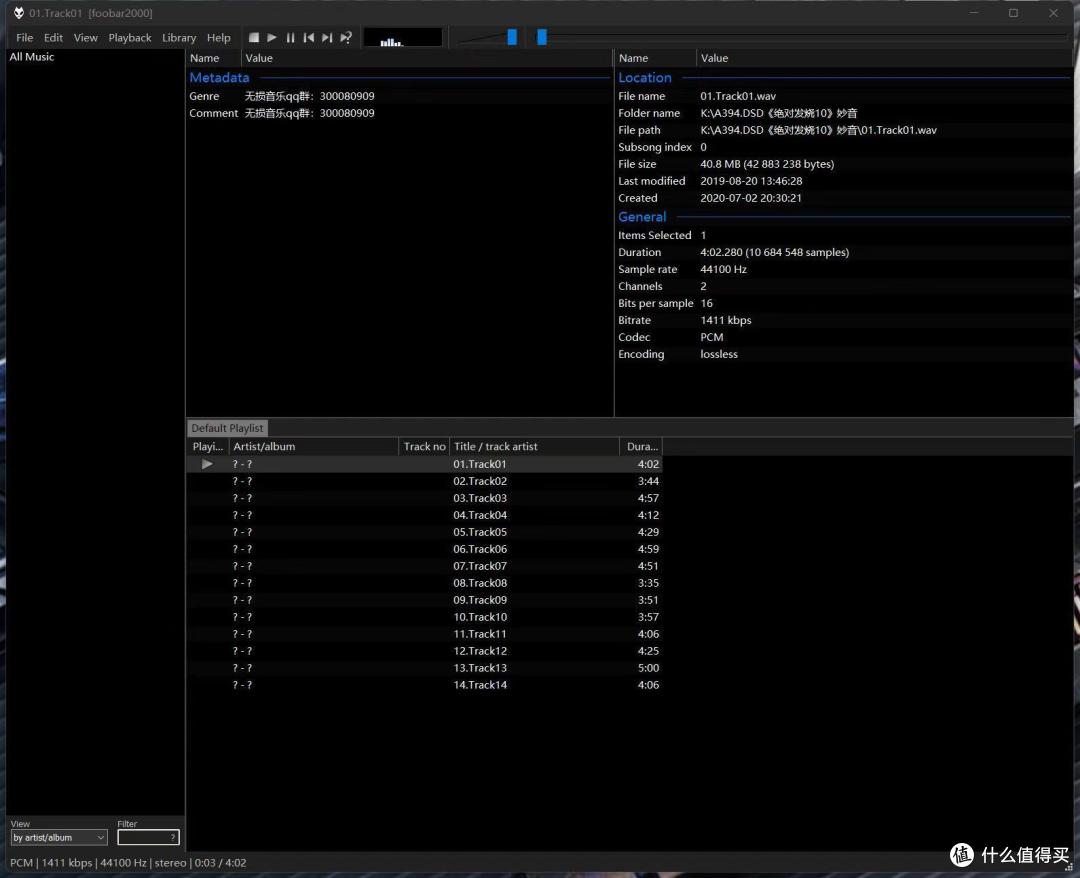1080x878 pixels.
Task: Click the foobar2000 title bar logo
Action: point(19,13)
